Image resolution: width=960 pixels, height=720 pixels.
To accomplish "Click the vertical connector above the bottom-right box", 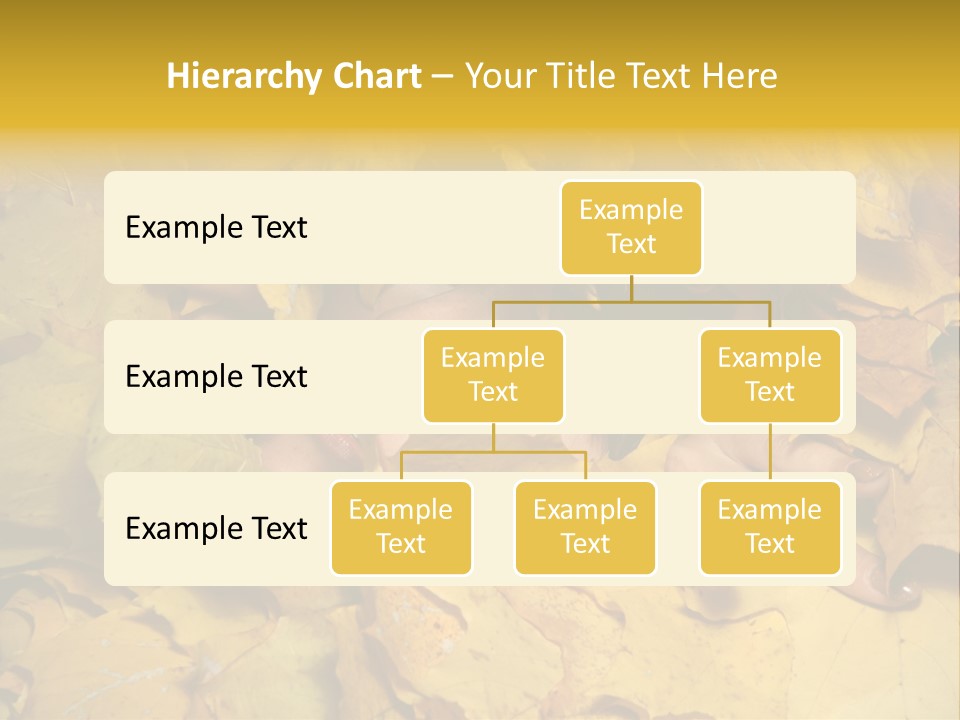I will 770,452.
